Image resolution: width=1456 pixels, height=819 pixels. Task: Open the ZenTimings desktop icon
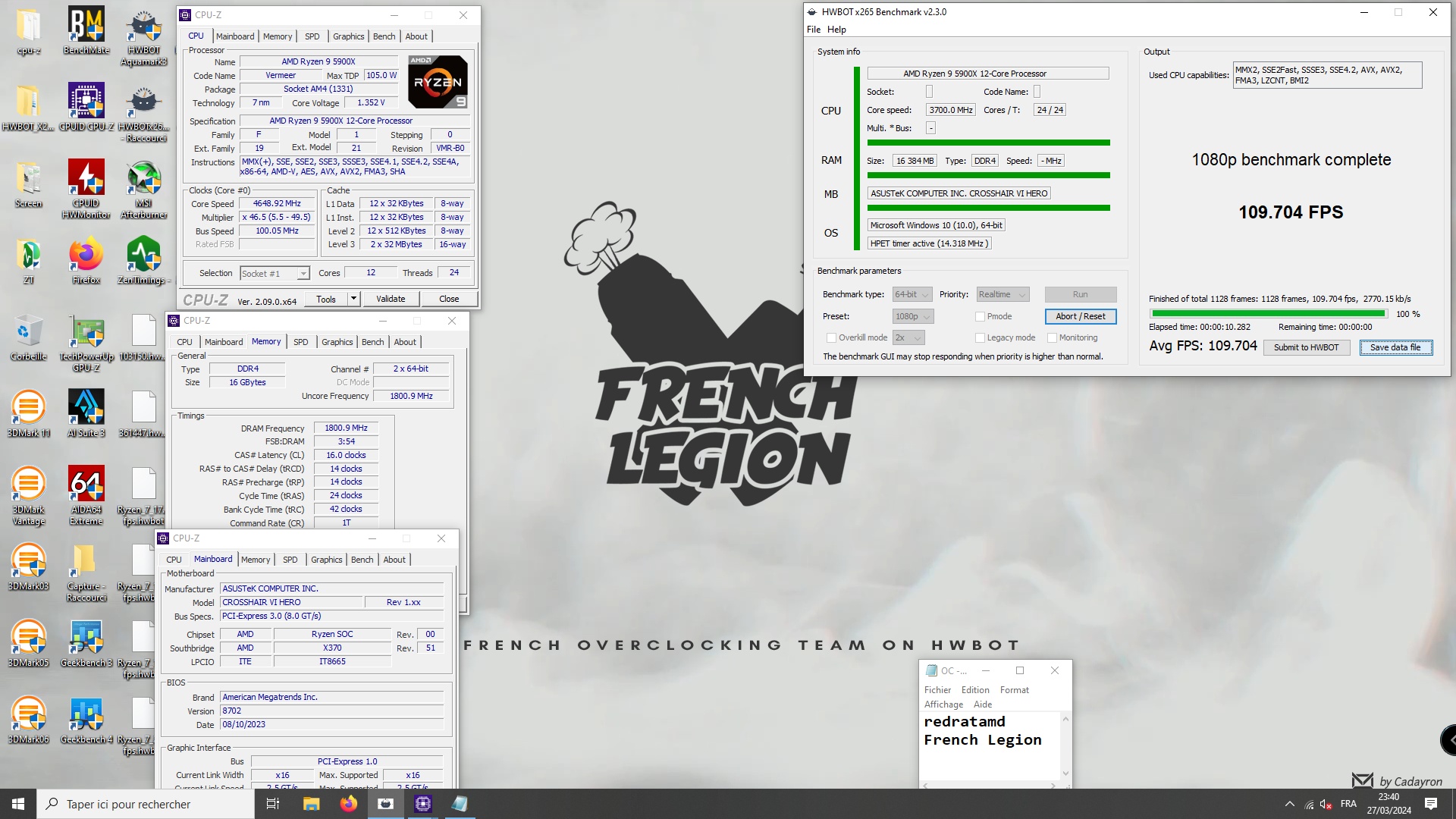tap(143, 260)
